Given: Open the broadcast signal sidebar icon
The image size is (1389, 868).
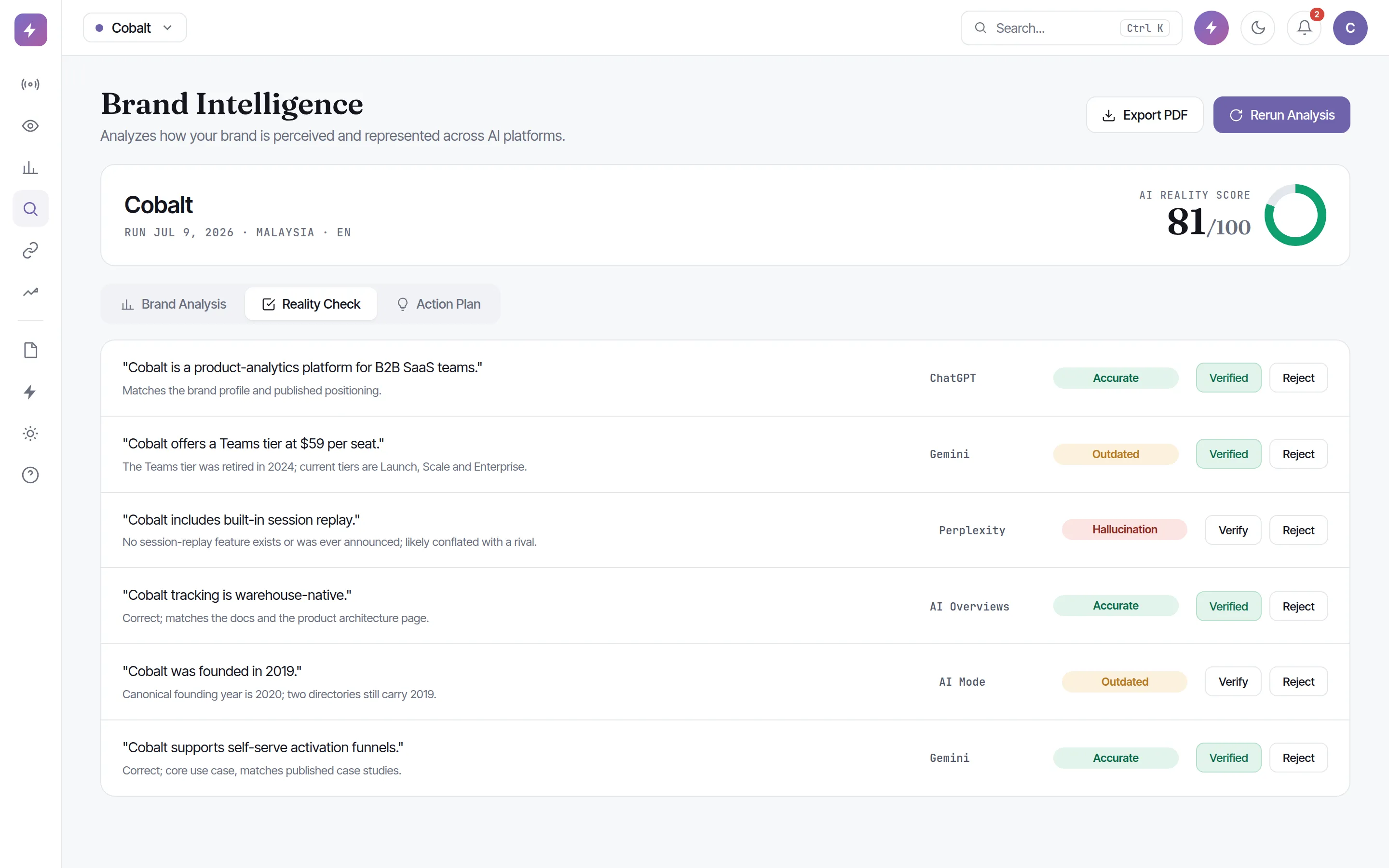Looking at the screenshot, I should 30,84.
